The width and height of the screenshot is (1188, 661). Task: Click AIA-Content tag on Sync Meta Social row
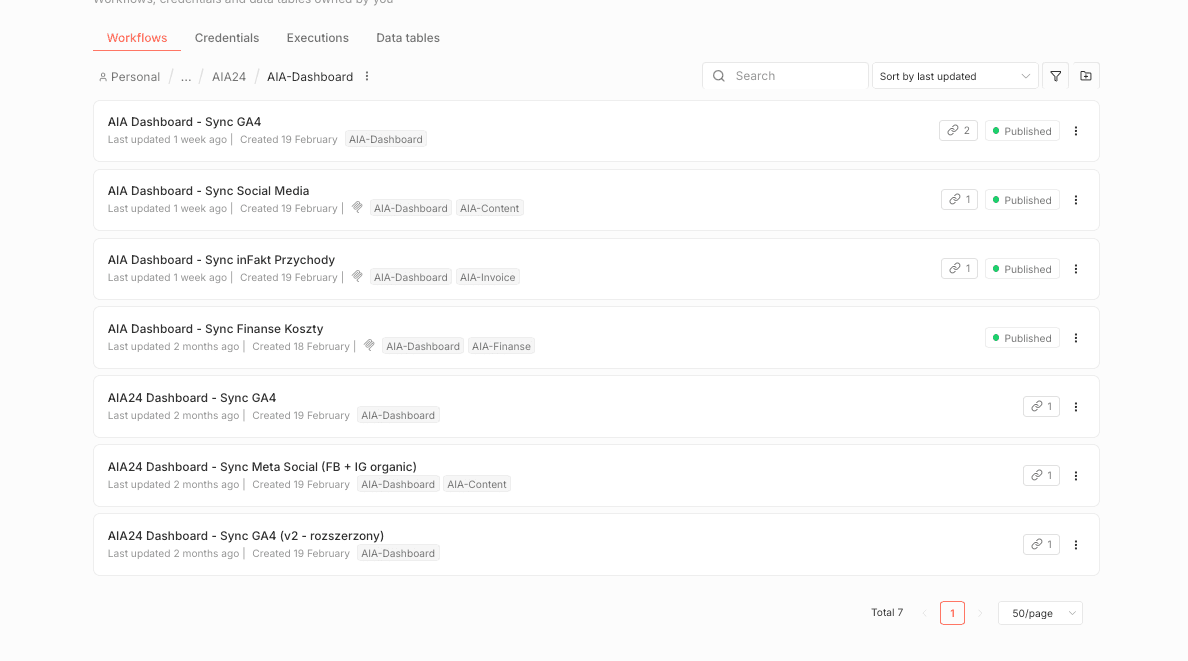pyautogui.click(x=477, y=484)
